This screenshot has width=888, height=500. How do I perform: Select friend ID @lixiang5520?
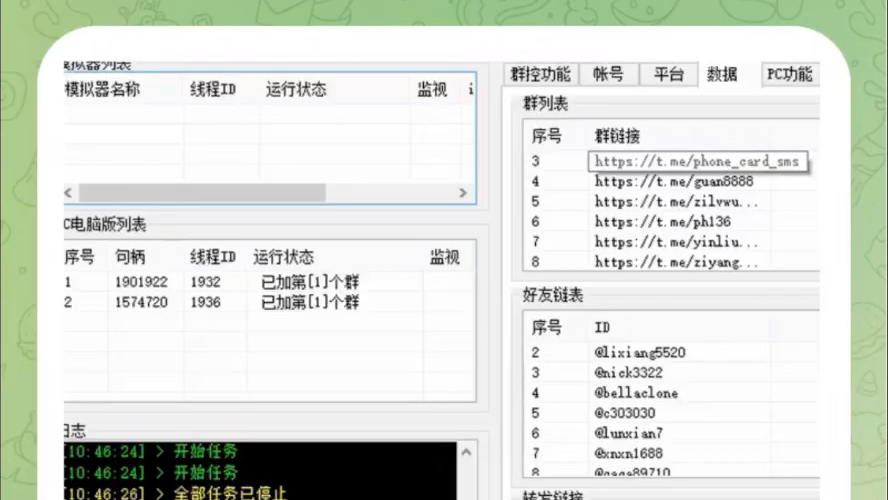[640, 353]
